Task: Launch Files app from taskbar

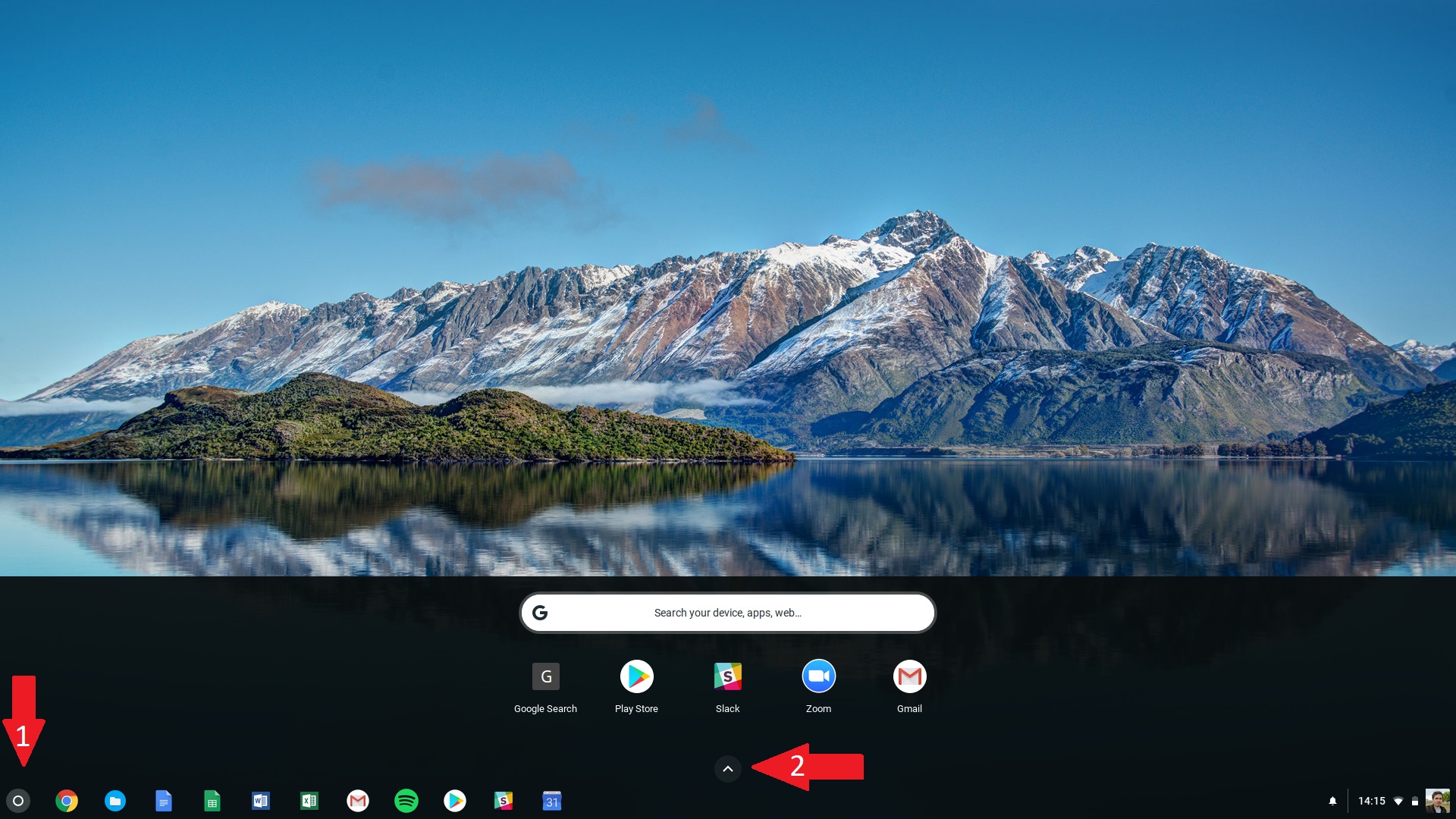Action: coord(115,801)
